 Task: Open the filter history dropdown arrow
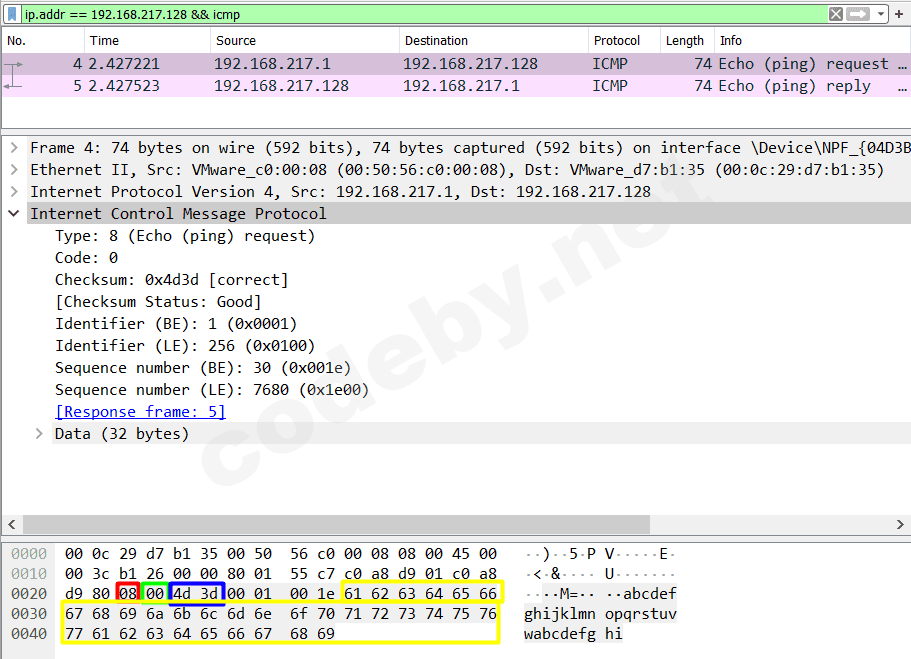click(x=881, y=14)
